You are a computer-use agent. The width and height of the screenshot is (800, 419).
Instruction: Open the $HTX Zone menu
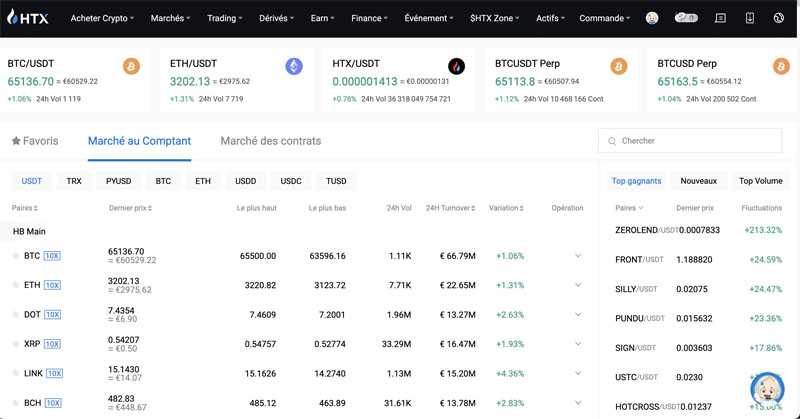494,18
